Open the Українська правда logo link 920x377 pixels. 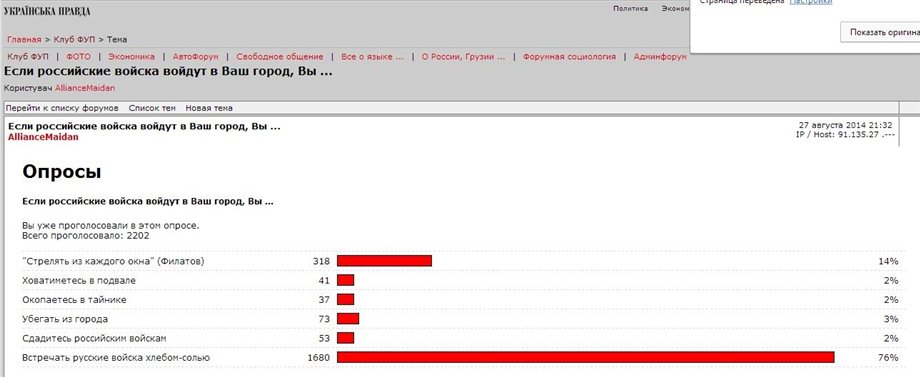pos(47,11)
